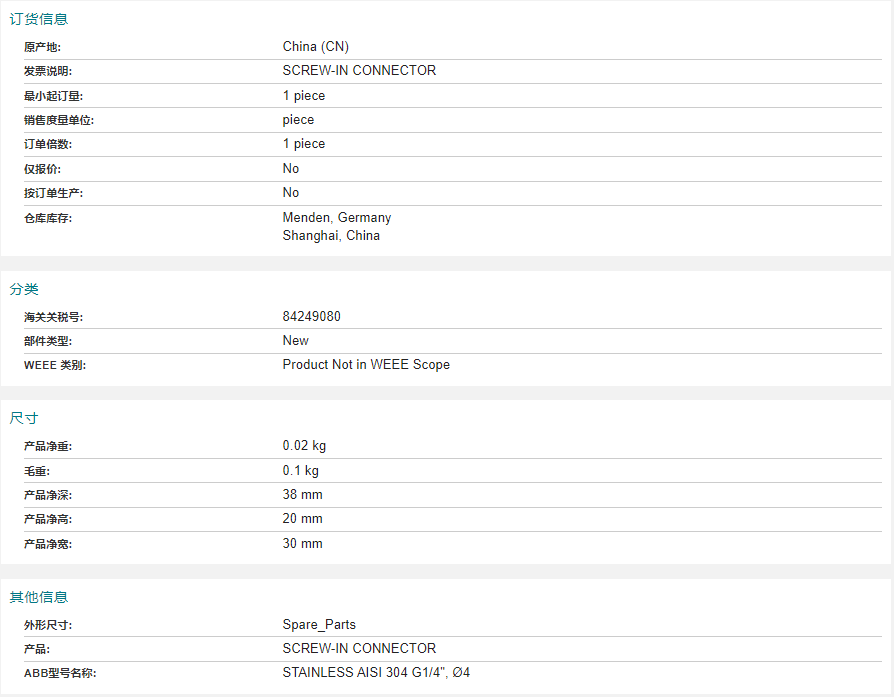
Task: Click the Shanghai, China warehouse entry
Action: coord(331,236)
